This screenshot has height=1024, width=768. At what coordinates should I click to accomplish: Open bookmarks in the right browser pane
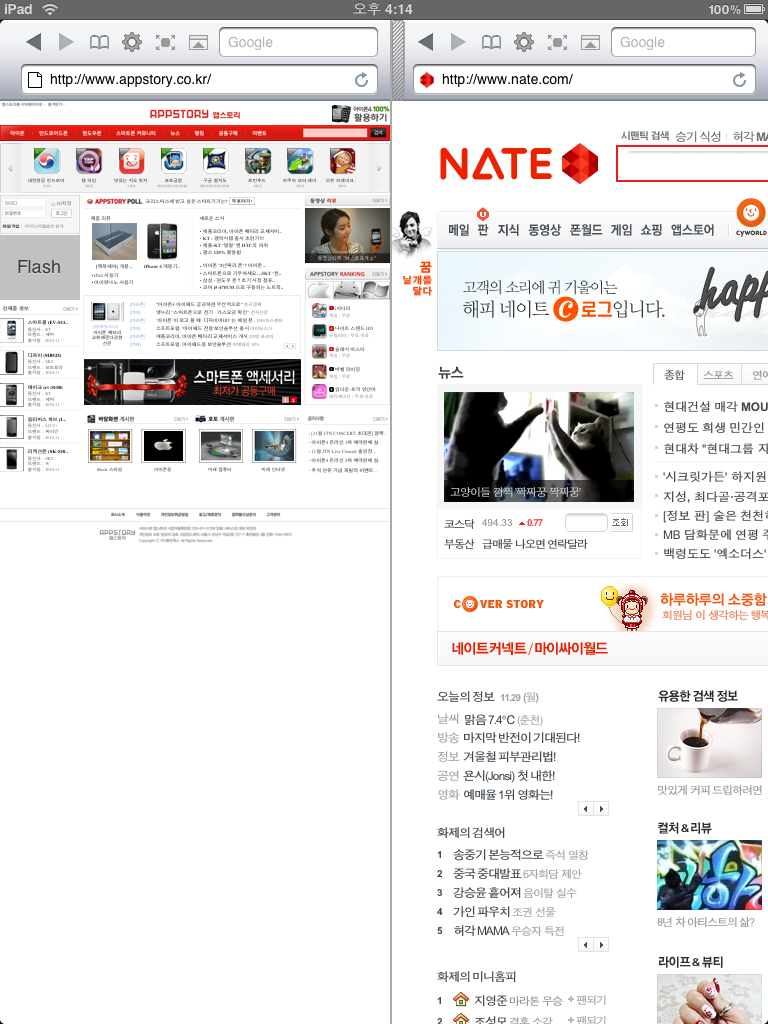click(491, 42)
